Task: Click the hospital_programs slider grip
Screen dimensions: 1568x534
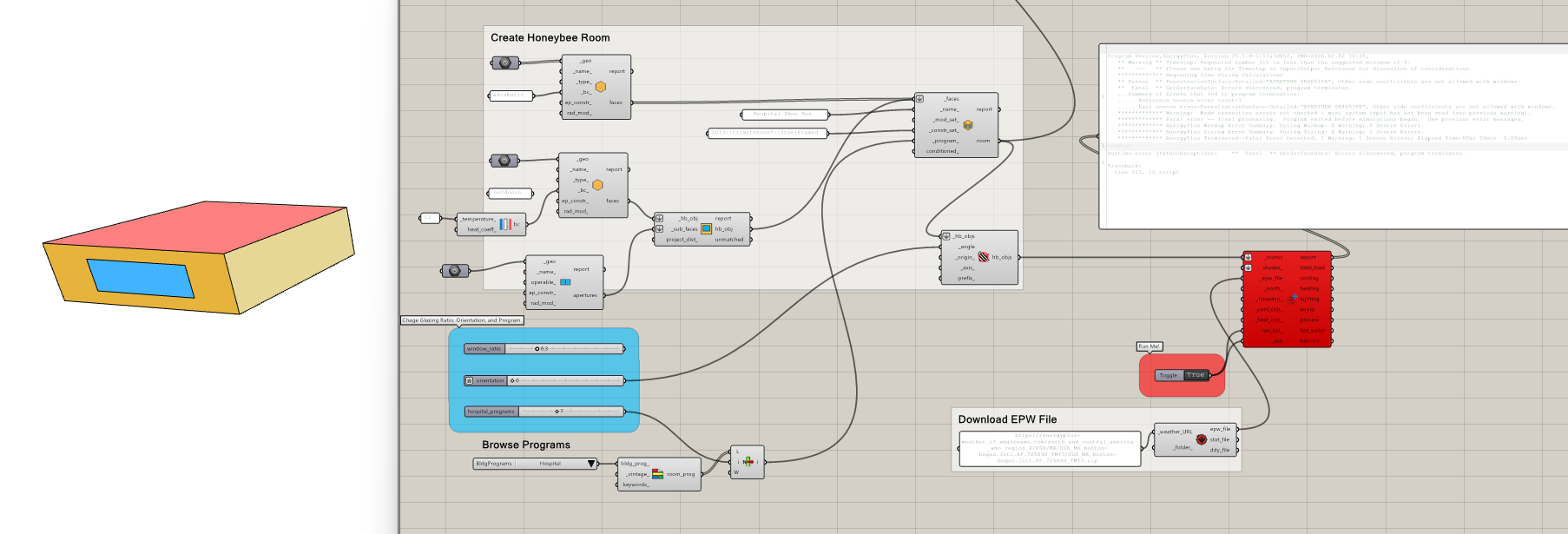Action: point(557,412)
